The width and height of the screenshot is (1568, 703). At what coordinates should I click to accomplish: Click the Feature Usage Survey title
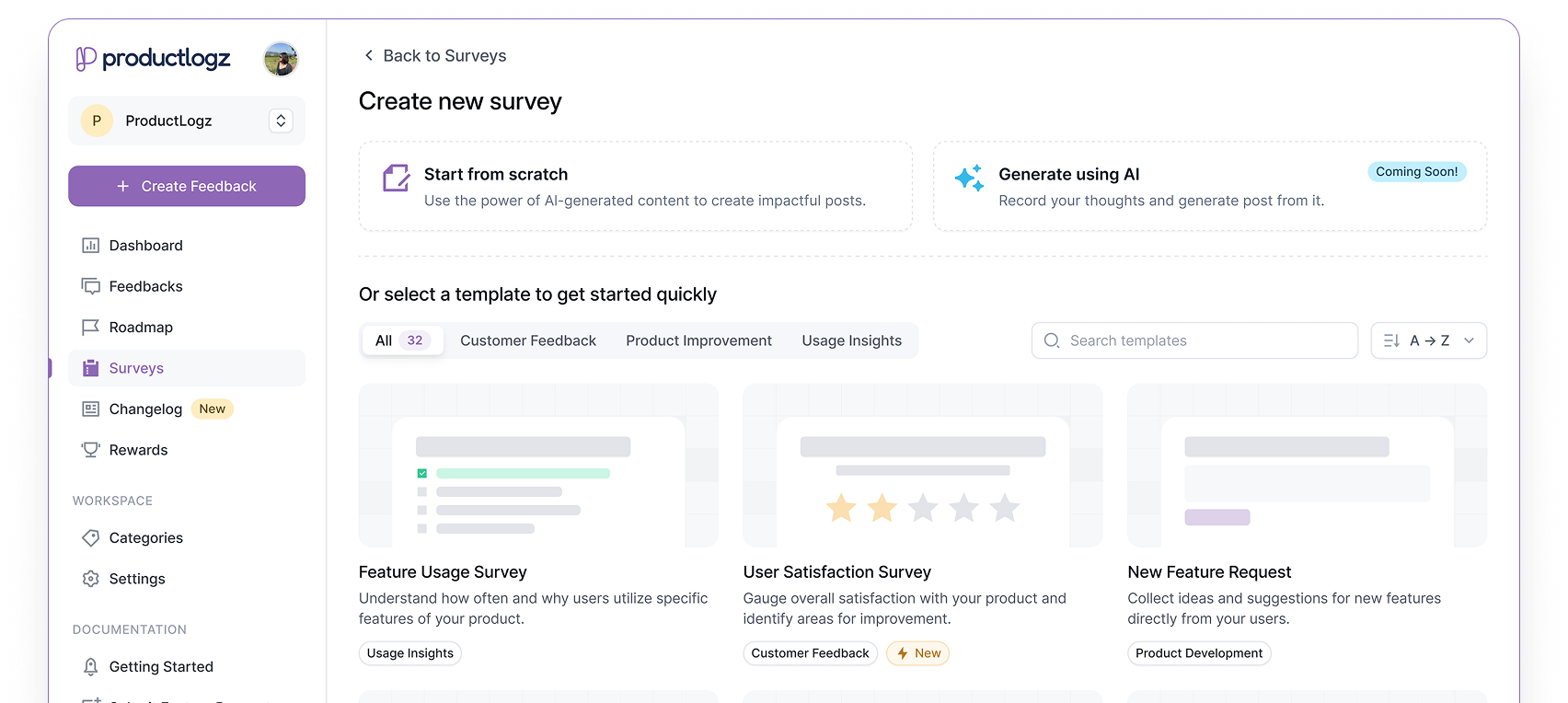443,572
